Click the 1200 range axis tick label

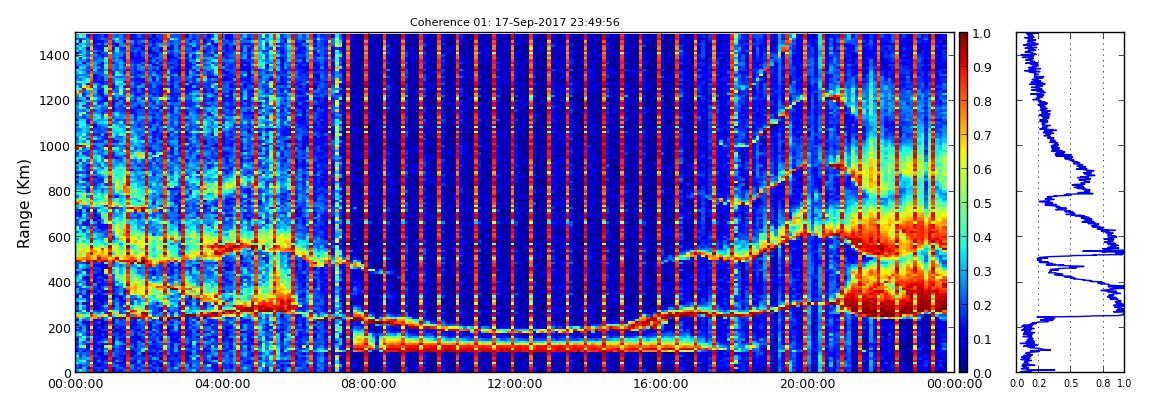click(54, 100)
